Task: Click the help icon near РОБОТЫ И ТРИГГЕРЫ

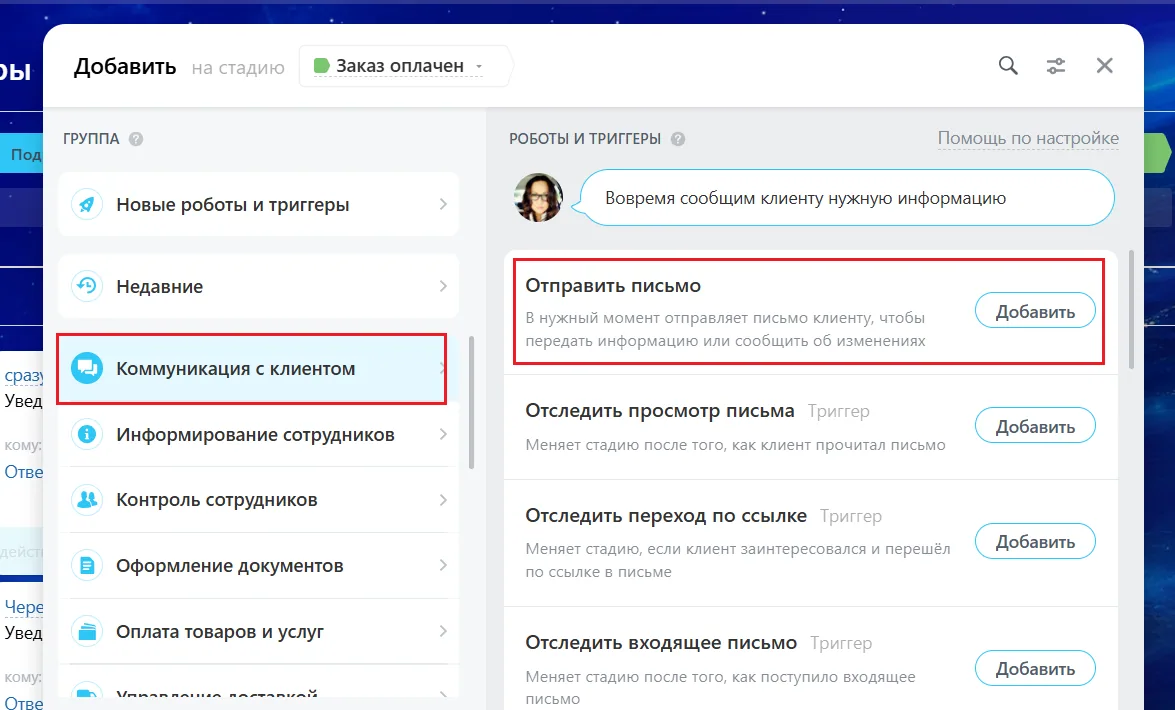Action: click(x=677, y=139)
